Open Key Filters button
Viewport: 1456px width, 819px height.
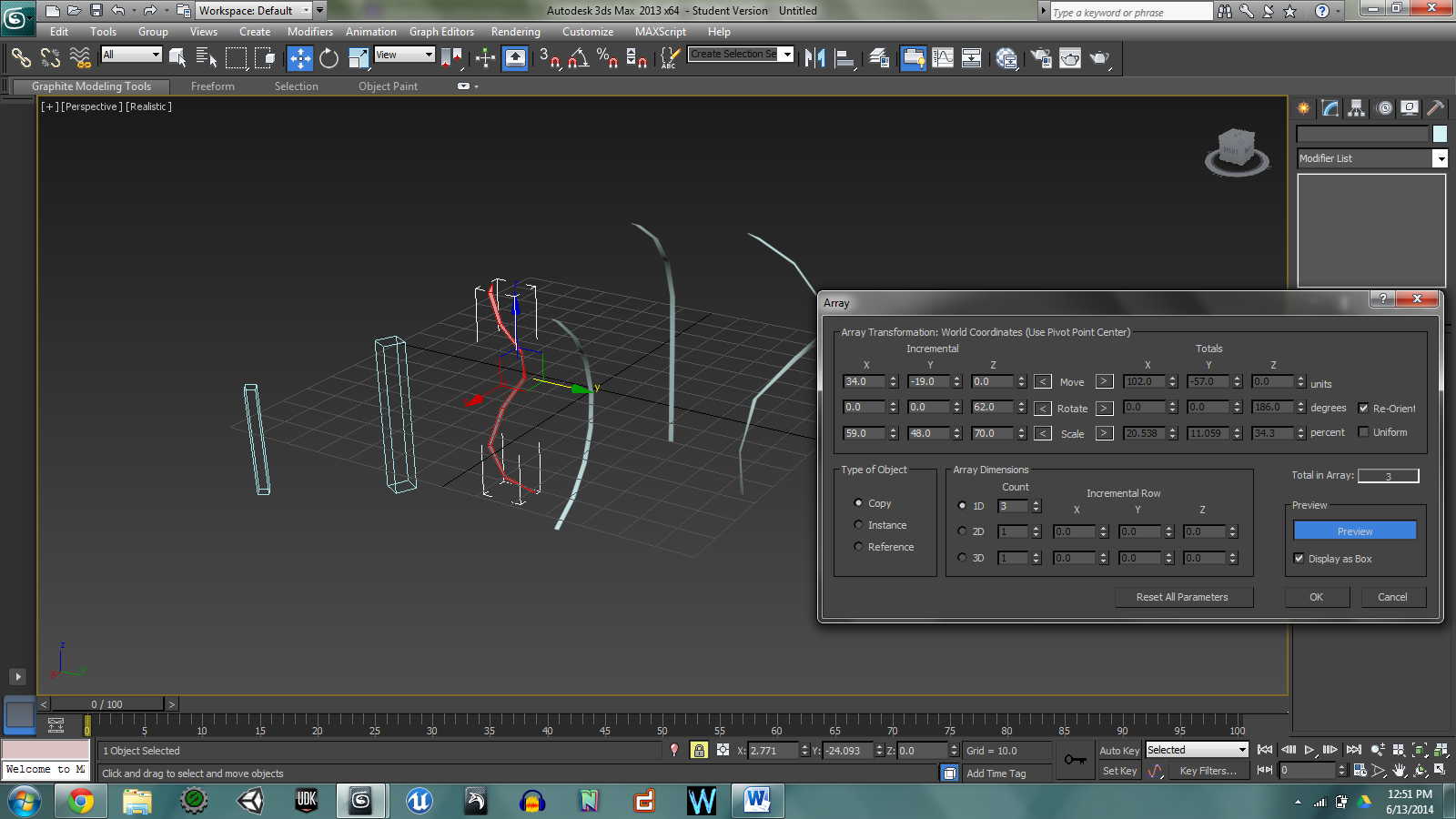[1208, 771]
